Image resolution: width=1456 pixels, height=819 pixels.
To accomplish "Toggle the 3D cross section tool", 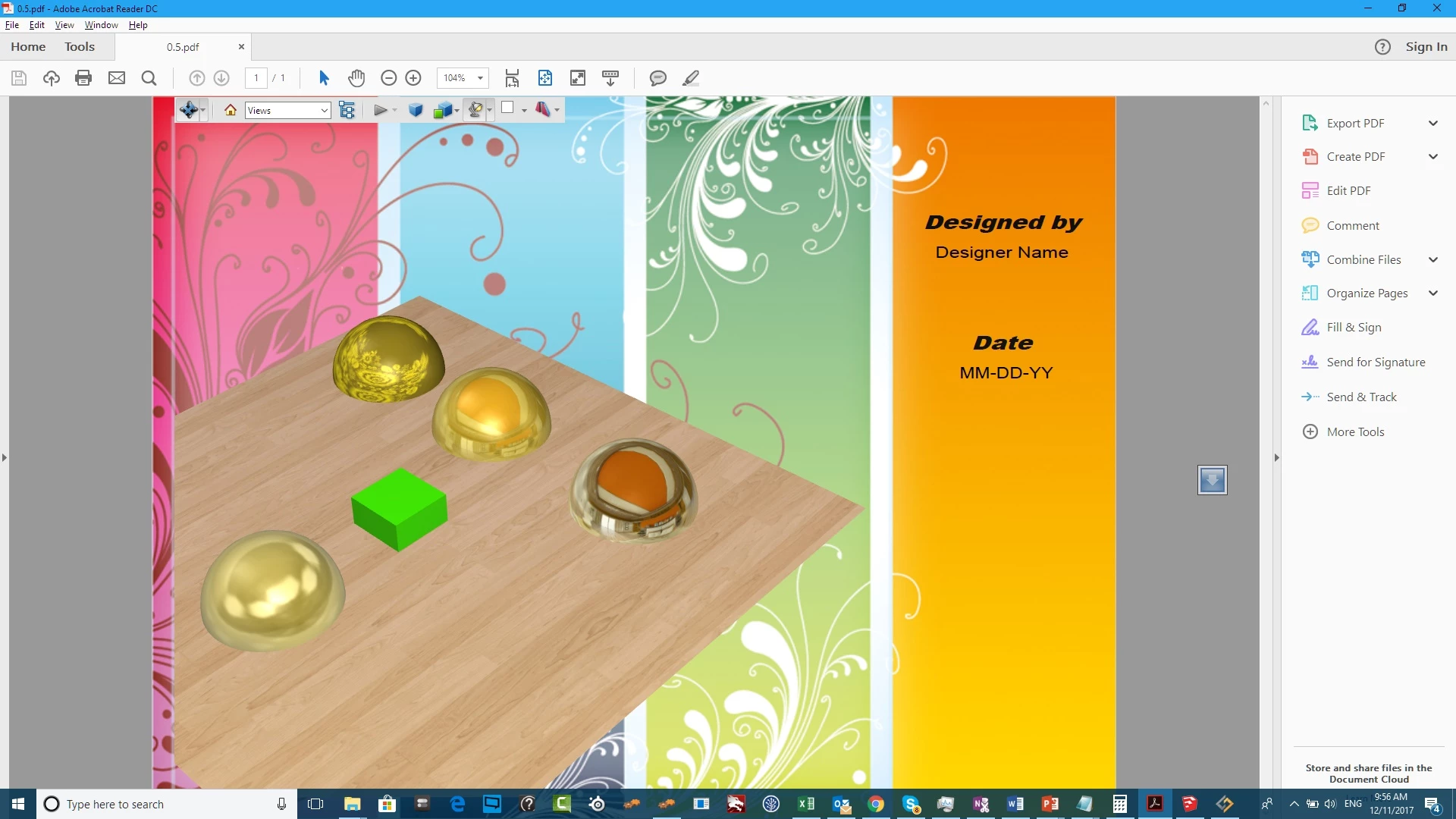I will click(543, 110).
